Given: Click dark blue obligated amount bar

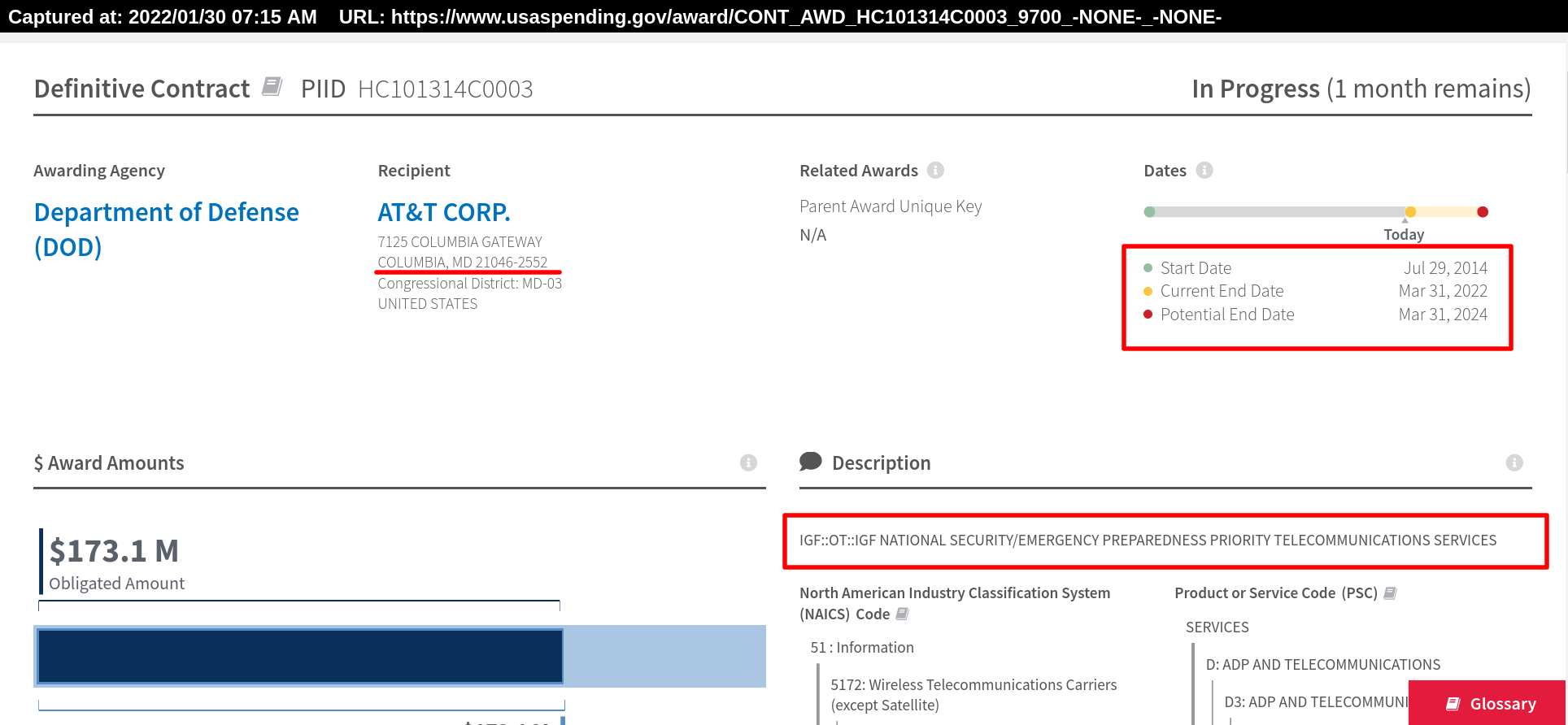Looking at the screenshot, I should (x=300, y=656).
